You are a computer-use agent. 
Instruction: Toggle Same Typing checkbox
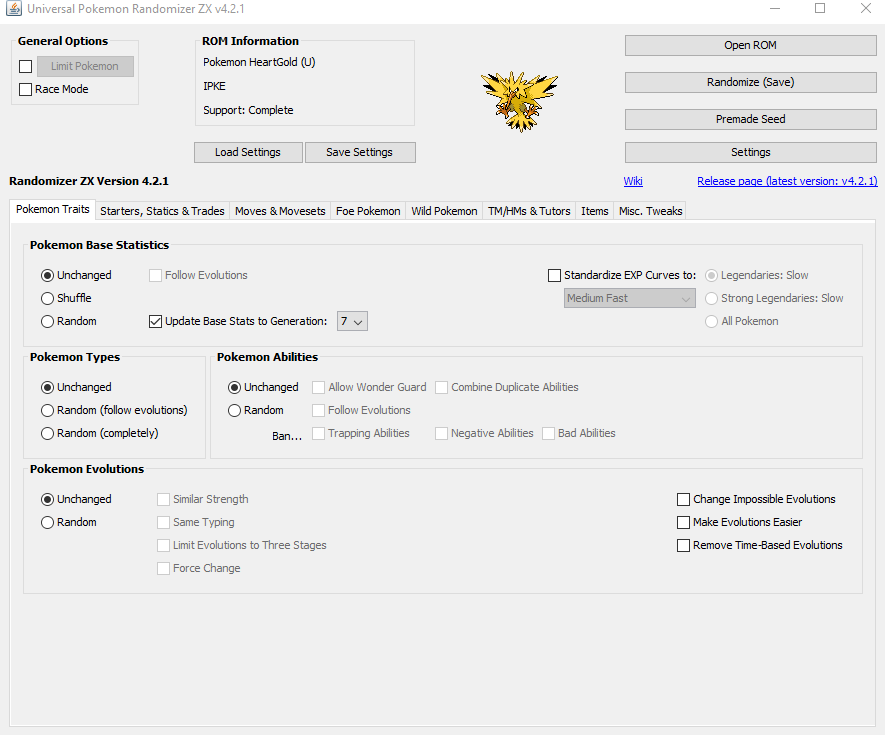tap(163, 522)
